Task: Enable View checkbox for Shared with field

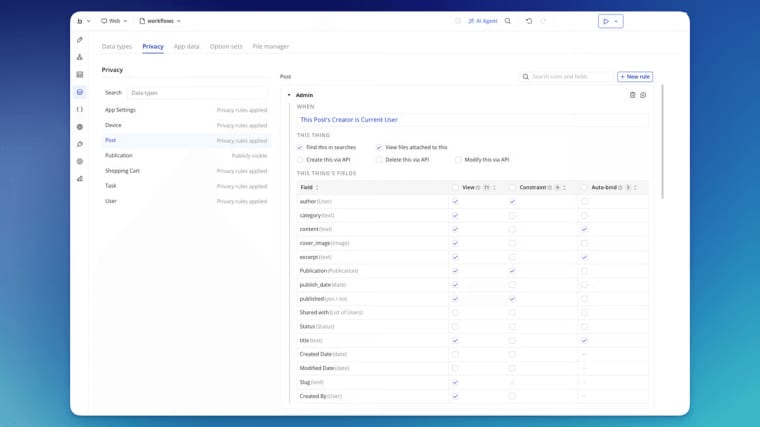Action: tap(455, 313)
